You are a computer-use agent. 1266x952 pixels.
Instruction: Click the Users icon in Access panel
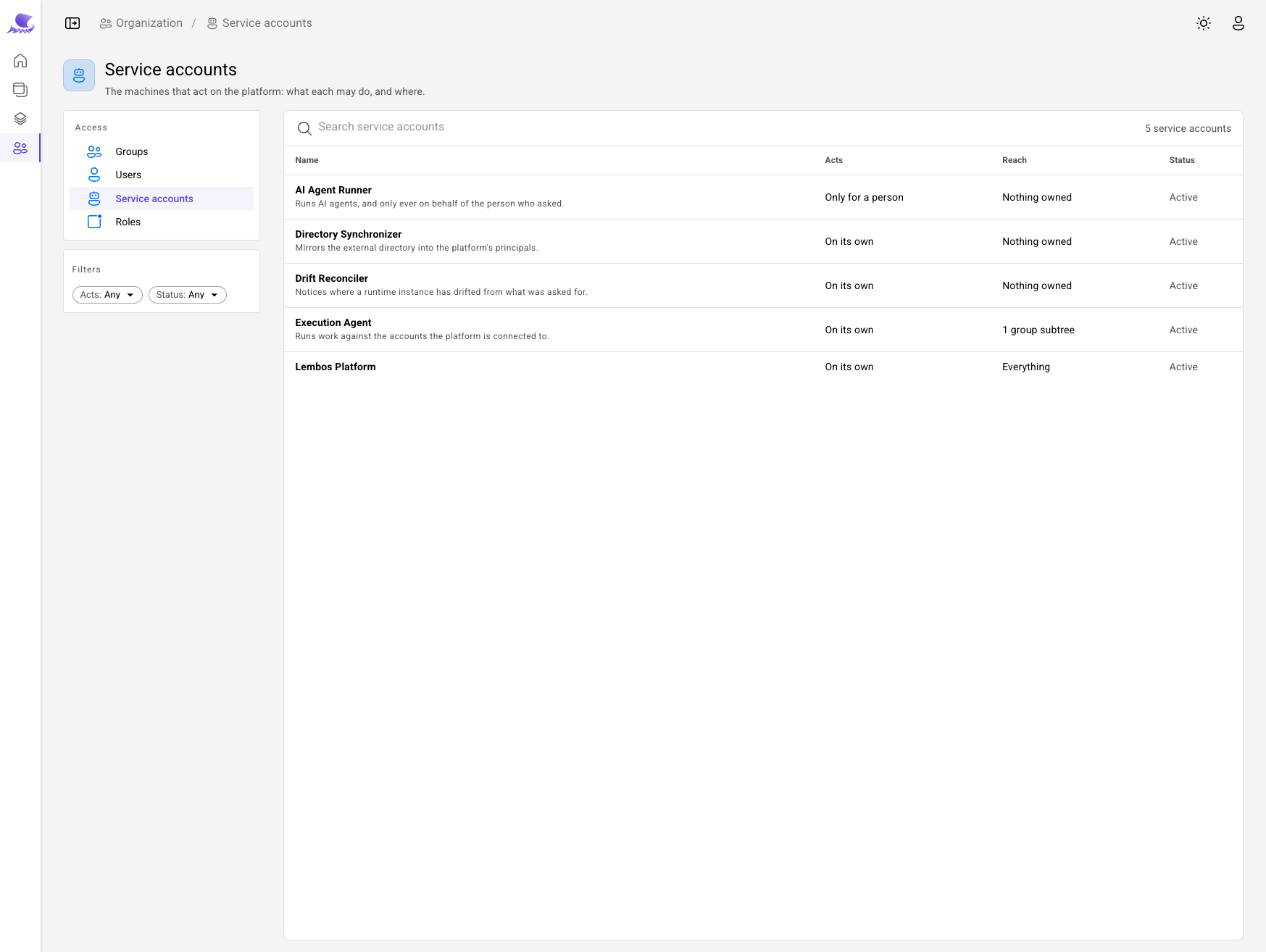(94, 175)
